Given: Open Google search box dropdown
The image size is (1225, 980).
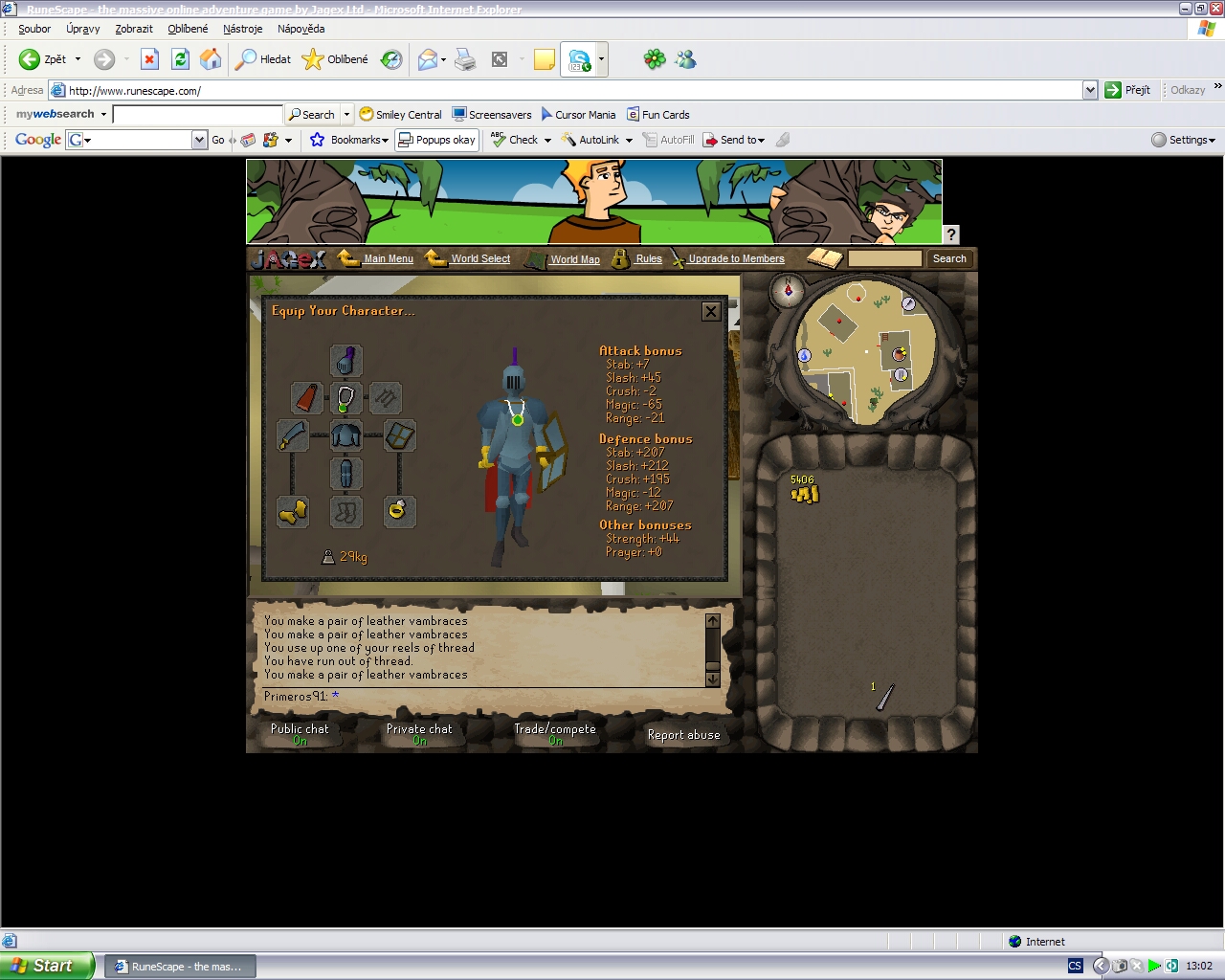Looking at the screenshot, I should (x=199, y=140).
